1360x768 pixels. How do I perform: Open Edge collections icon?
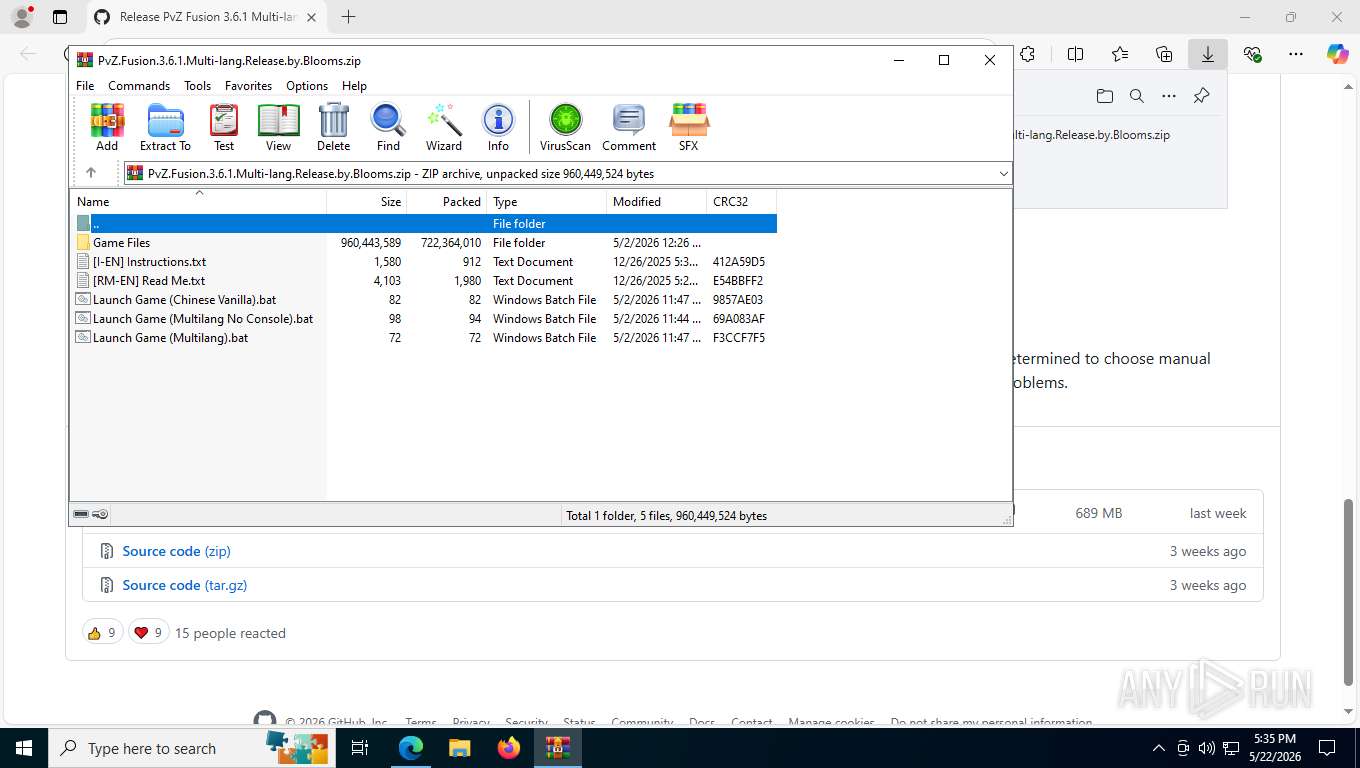click(1164, 54)
